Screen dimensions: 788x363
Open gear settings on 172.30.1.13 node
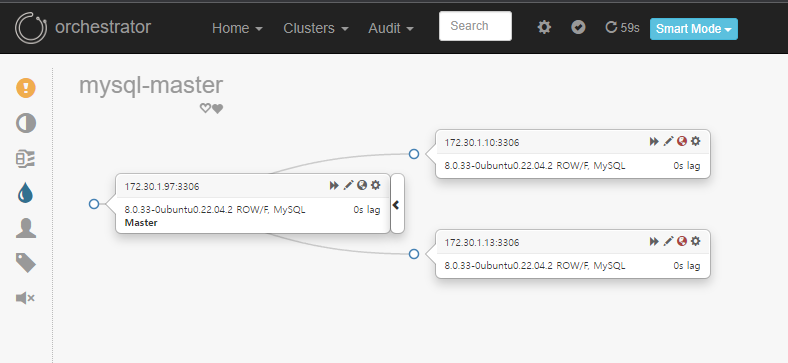point(696,241)
